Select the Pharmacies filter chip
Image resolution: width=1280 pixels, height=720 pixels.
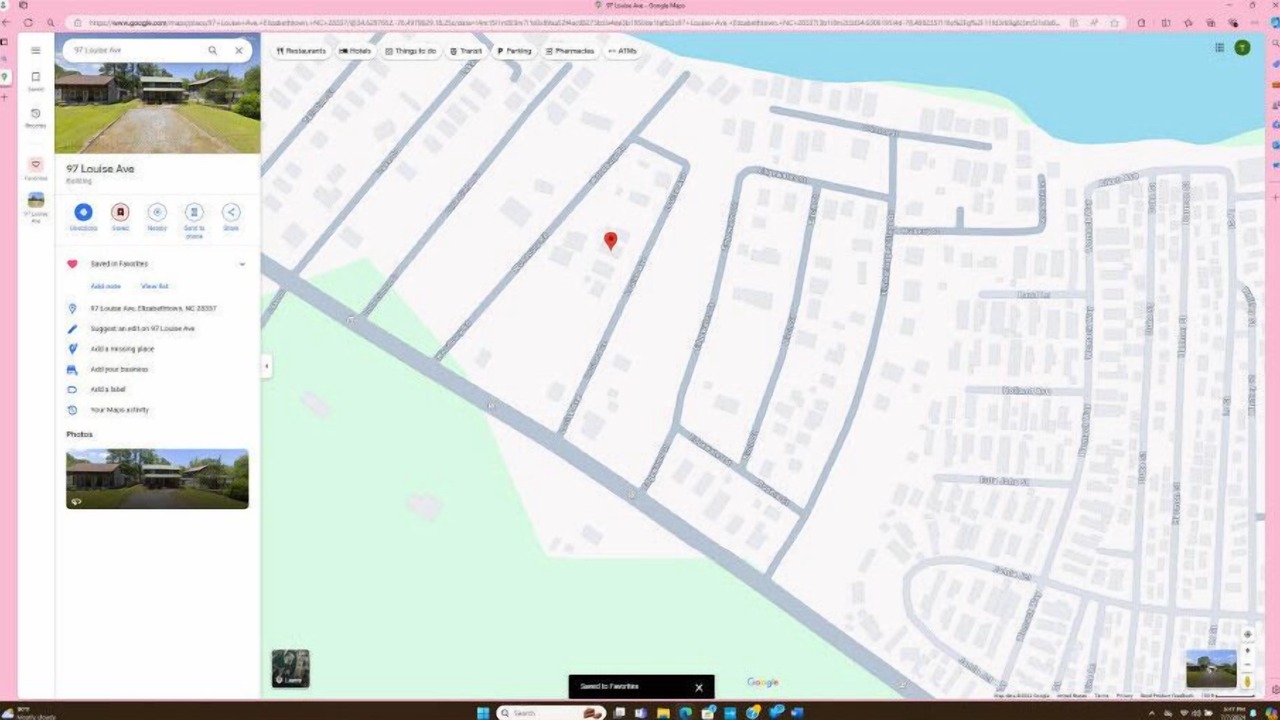coord(570,51)
